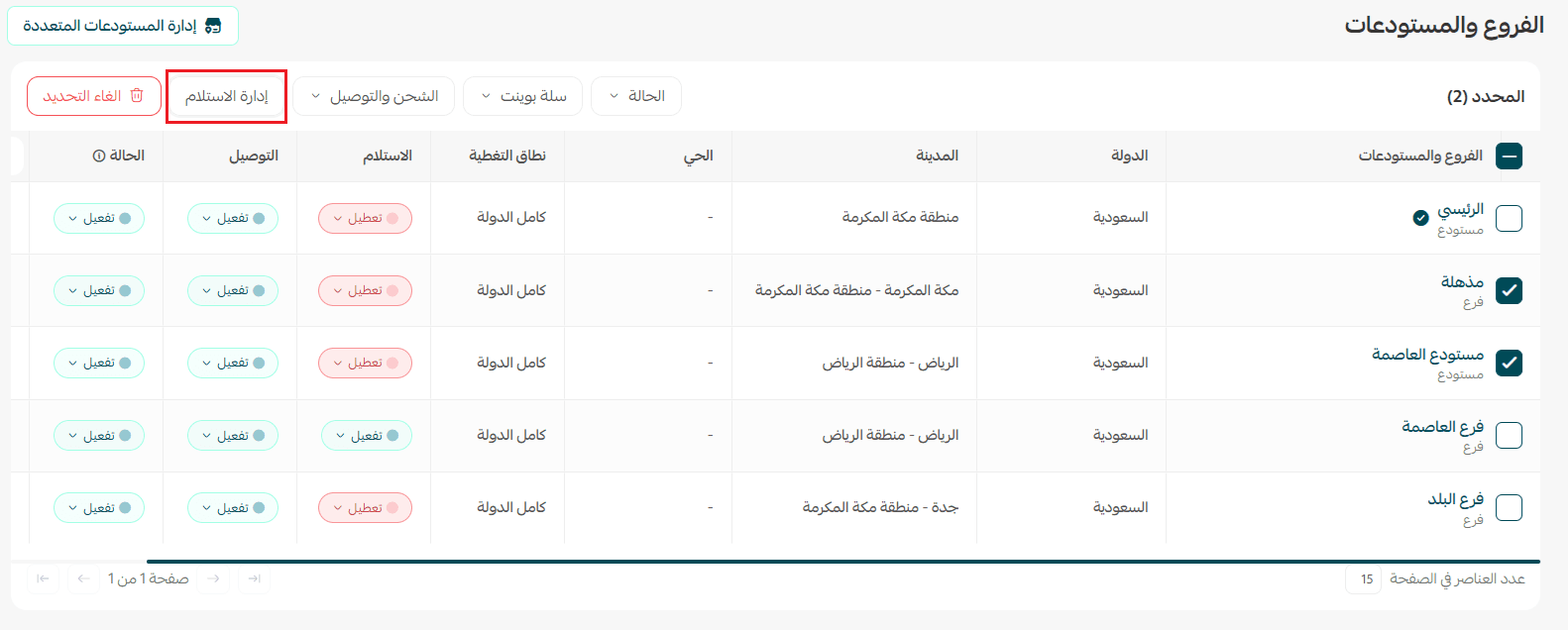Open الحالة status dropdown for فرع البلد
Image resolution: width=1568 pixels, height=630 pixels.
pos(99,507)
